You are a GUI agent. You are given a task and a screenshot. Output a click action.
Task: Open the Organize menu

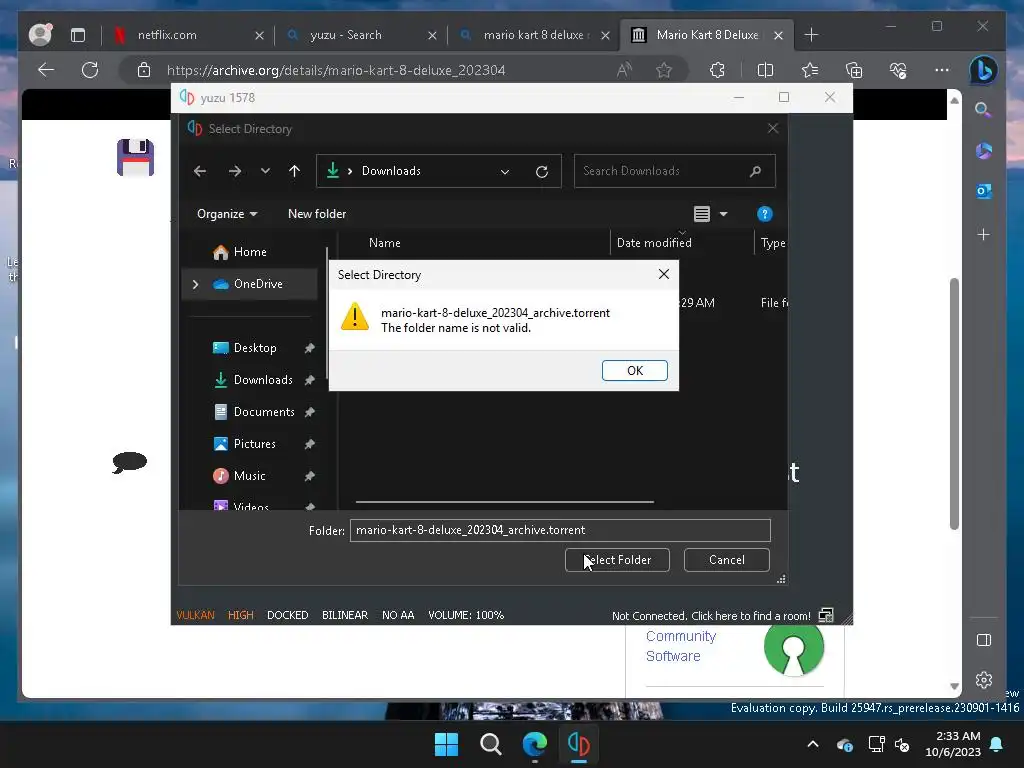point(227,214)
